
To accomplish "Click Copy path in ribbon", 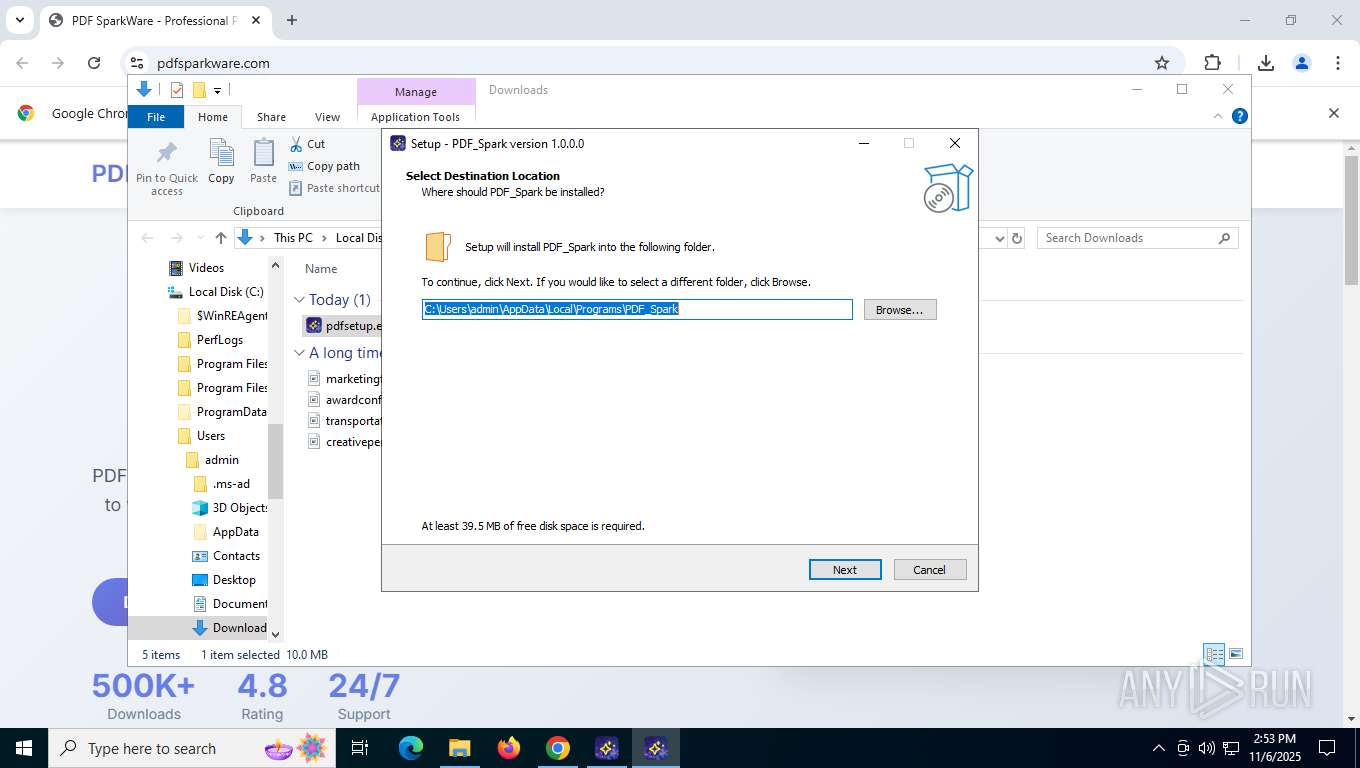I will pos(324,166).
